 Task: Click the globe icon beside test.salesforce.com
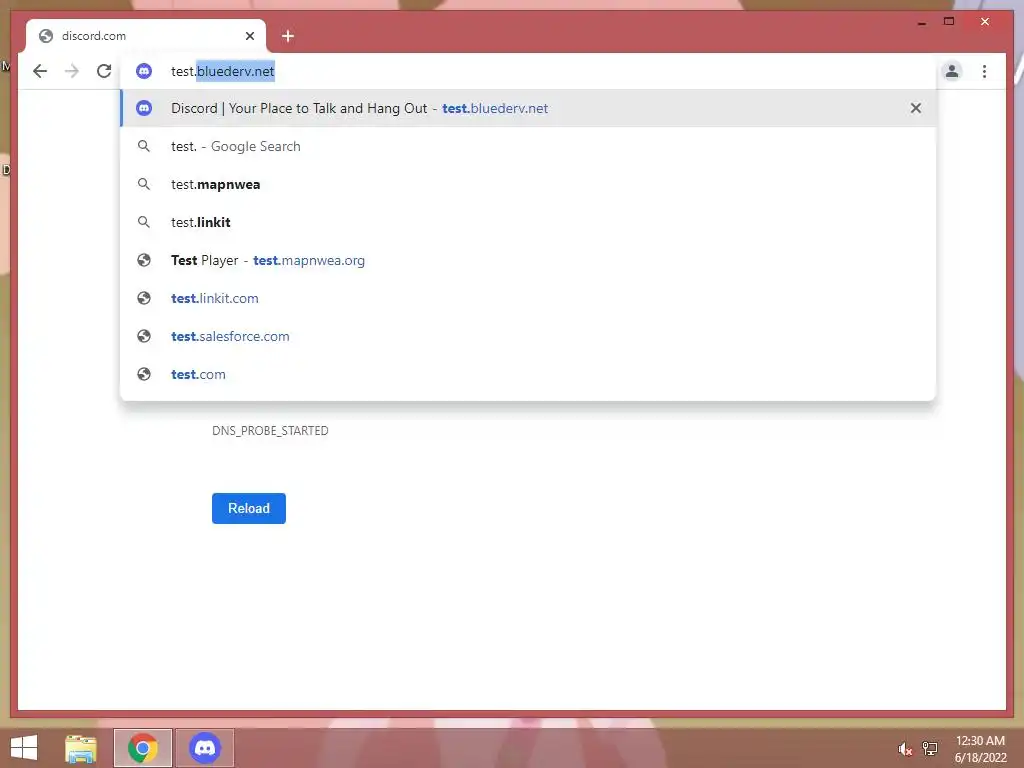click(x=144, y=336)
